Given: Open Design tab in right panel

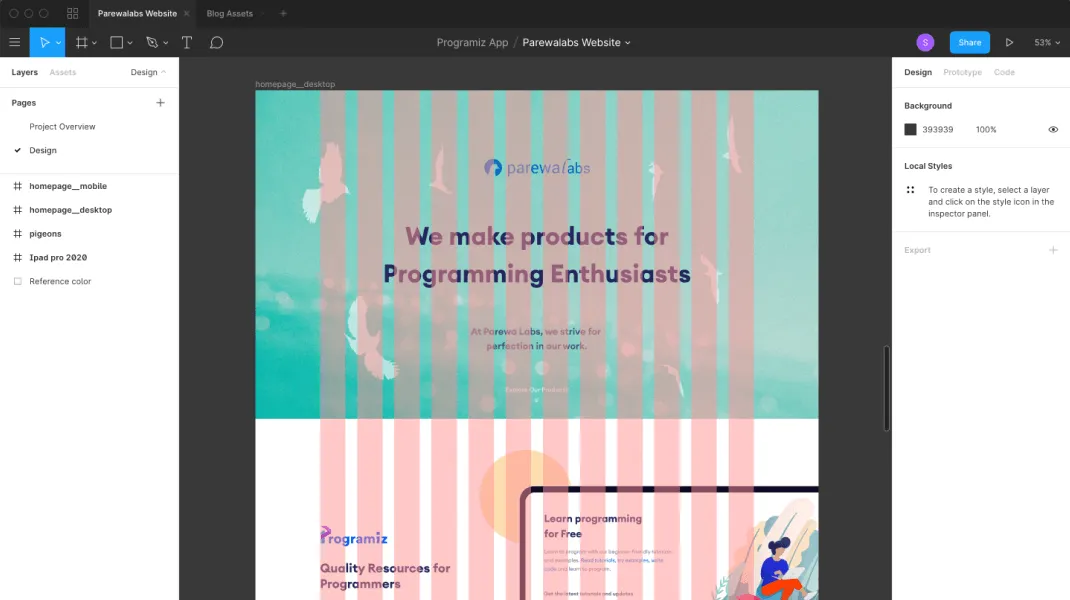Looking at the screenshot, I should coord(918,72).
